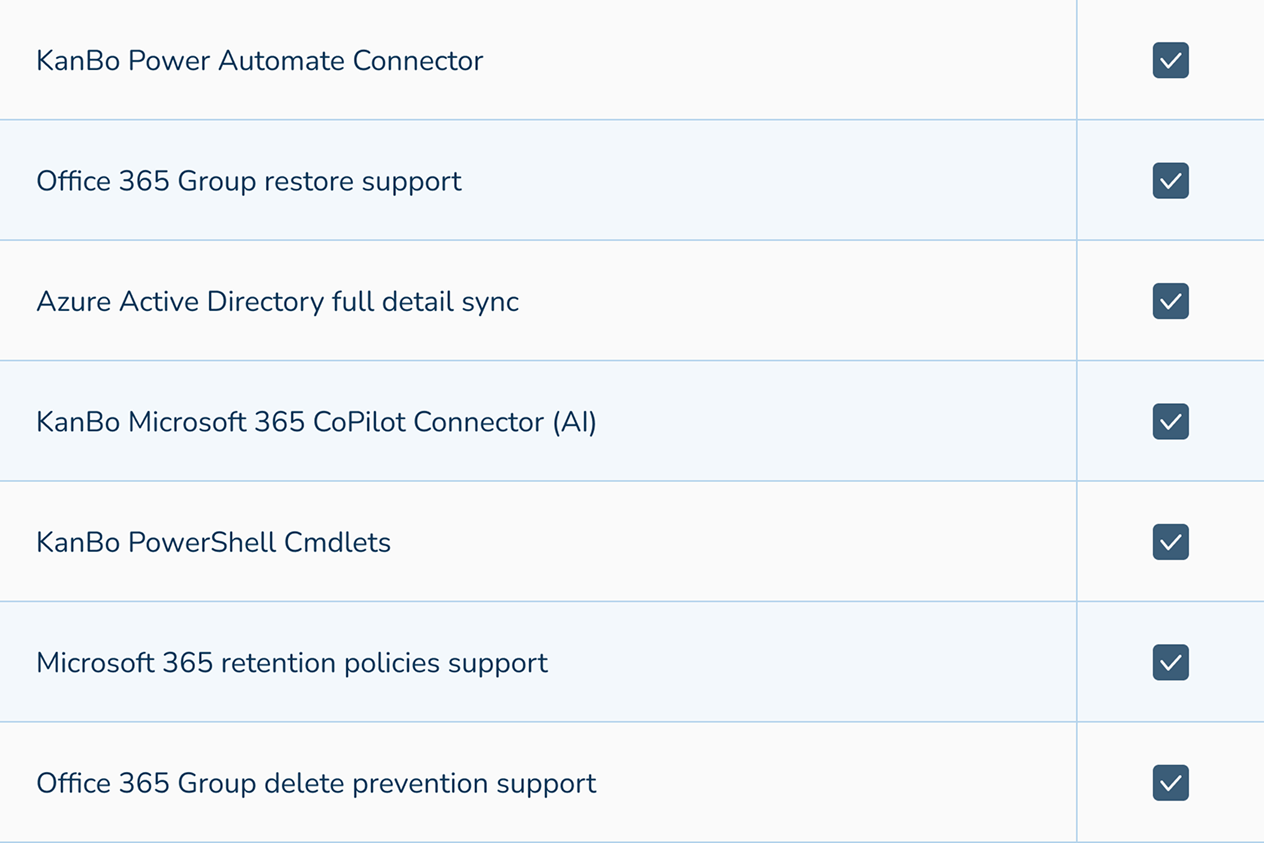Toggle the KanBo PowerShell Cmdlets checkmark

pos(1170,542)
